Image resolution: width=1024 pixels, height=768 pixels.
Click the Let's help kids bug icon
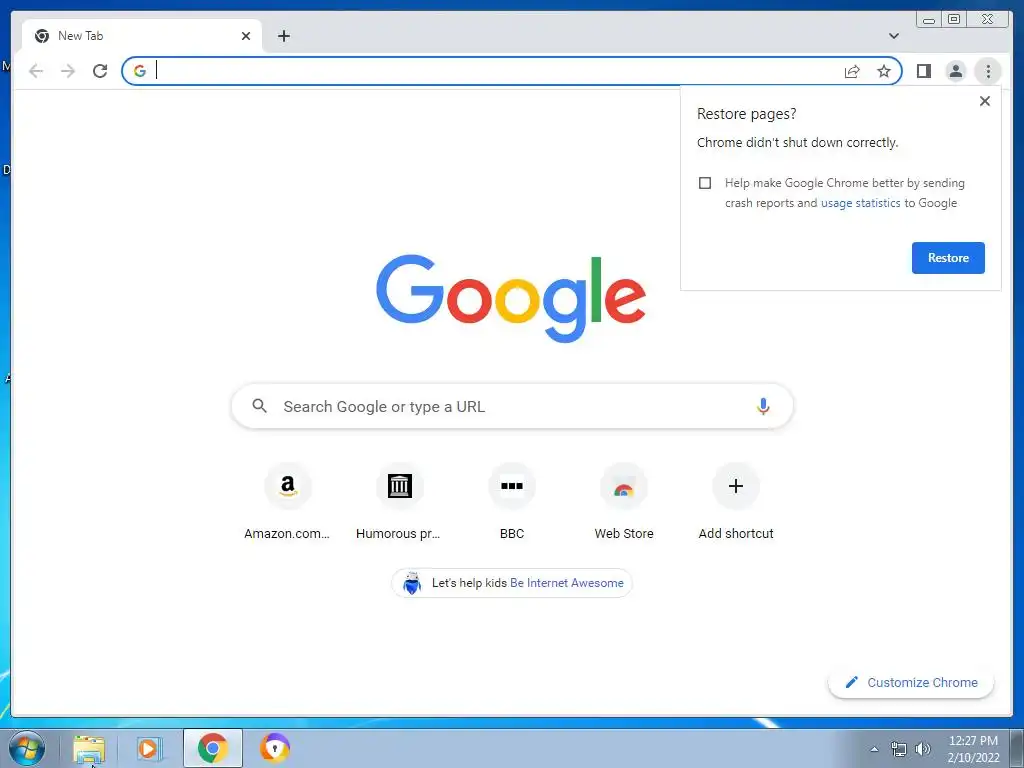tap(412, 583)
